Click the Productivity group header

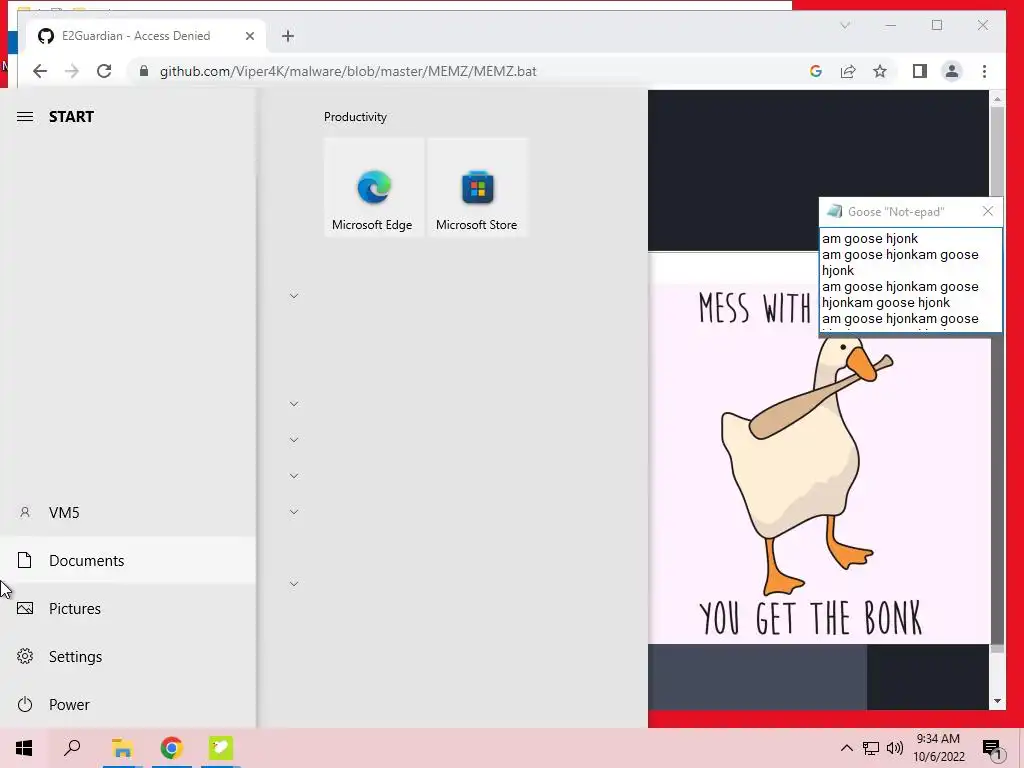coord(355,117)
